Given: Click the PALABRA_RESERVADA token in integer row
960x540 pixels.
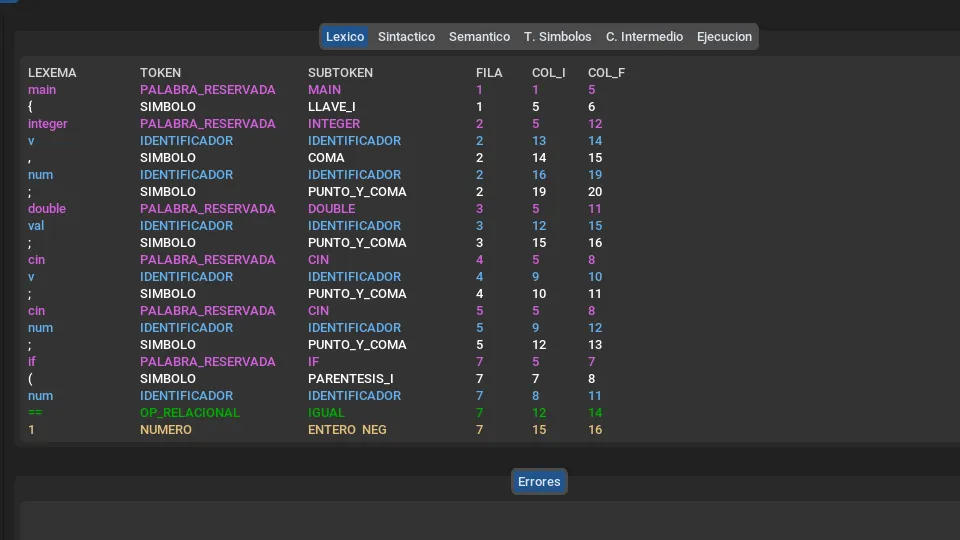Looking at the screenshot, I should [208, 124].
